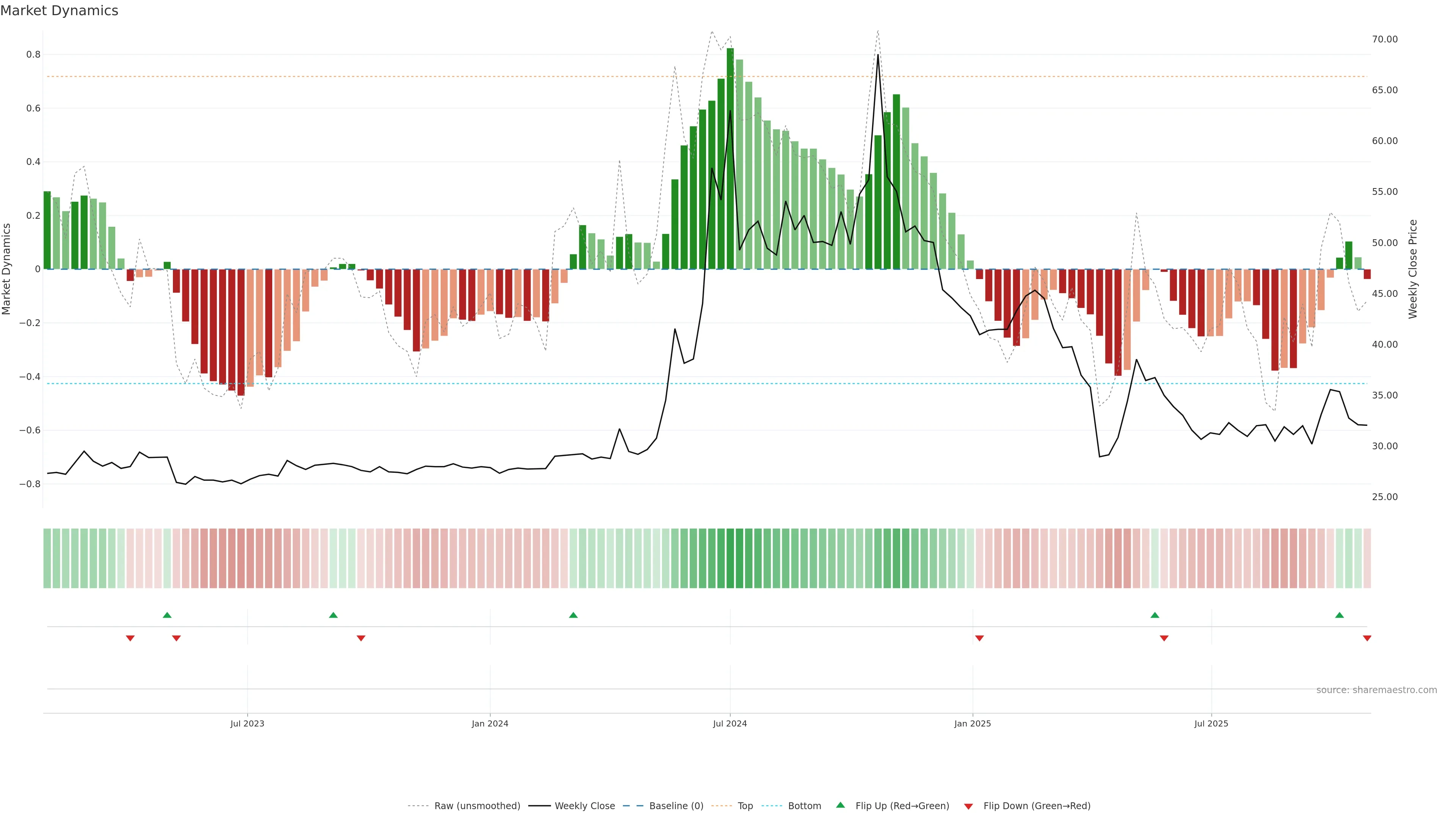
Task: Click the rightmost red Flip Down triangle marker
Action: (x=1367, y=638)
